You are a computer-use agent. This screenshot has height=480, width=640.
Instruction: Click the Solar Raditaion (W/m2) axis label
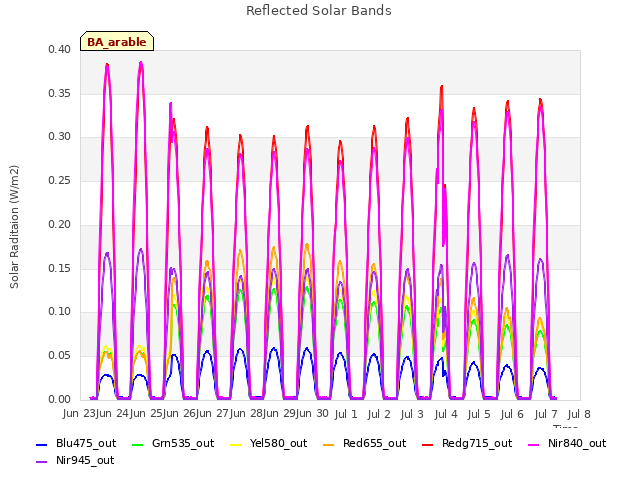(14, 227)
